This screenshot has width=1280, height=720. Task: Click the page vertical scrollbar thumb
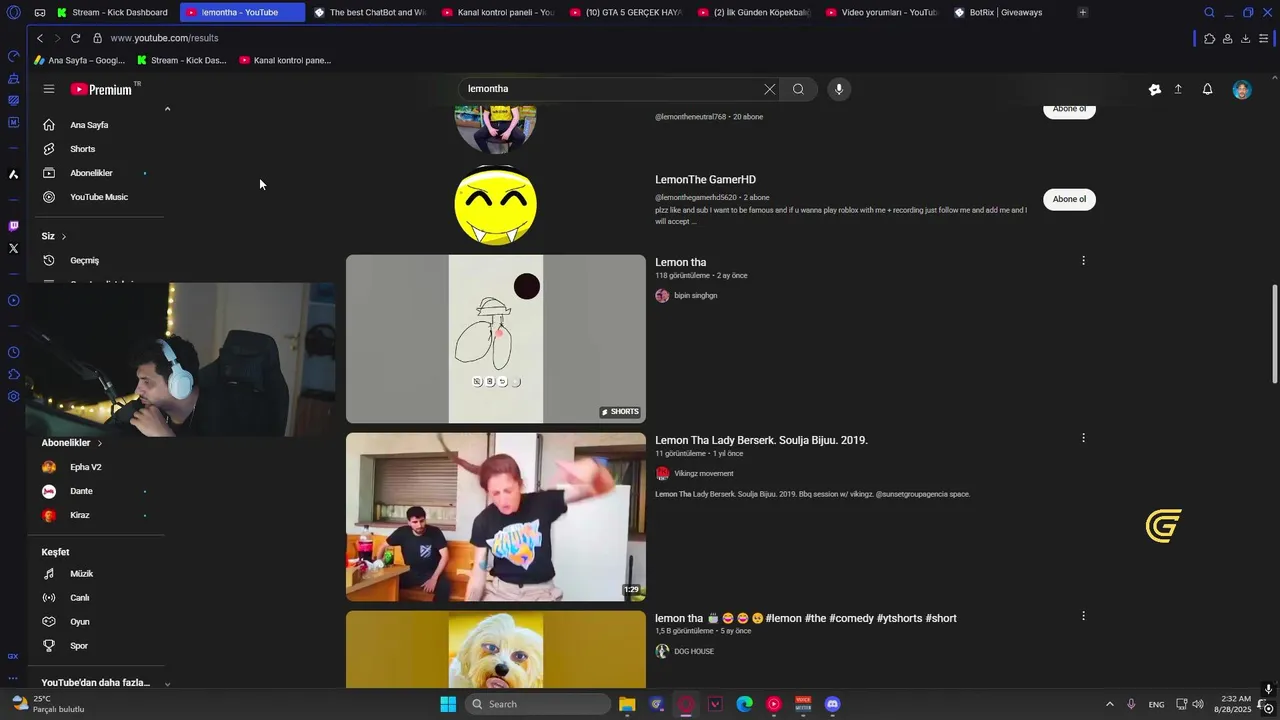click(x=1274, y=334)
